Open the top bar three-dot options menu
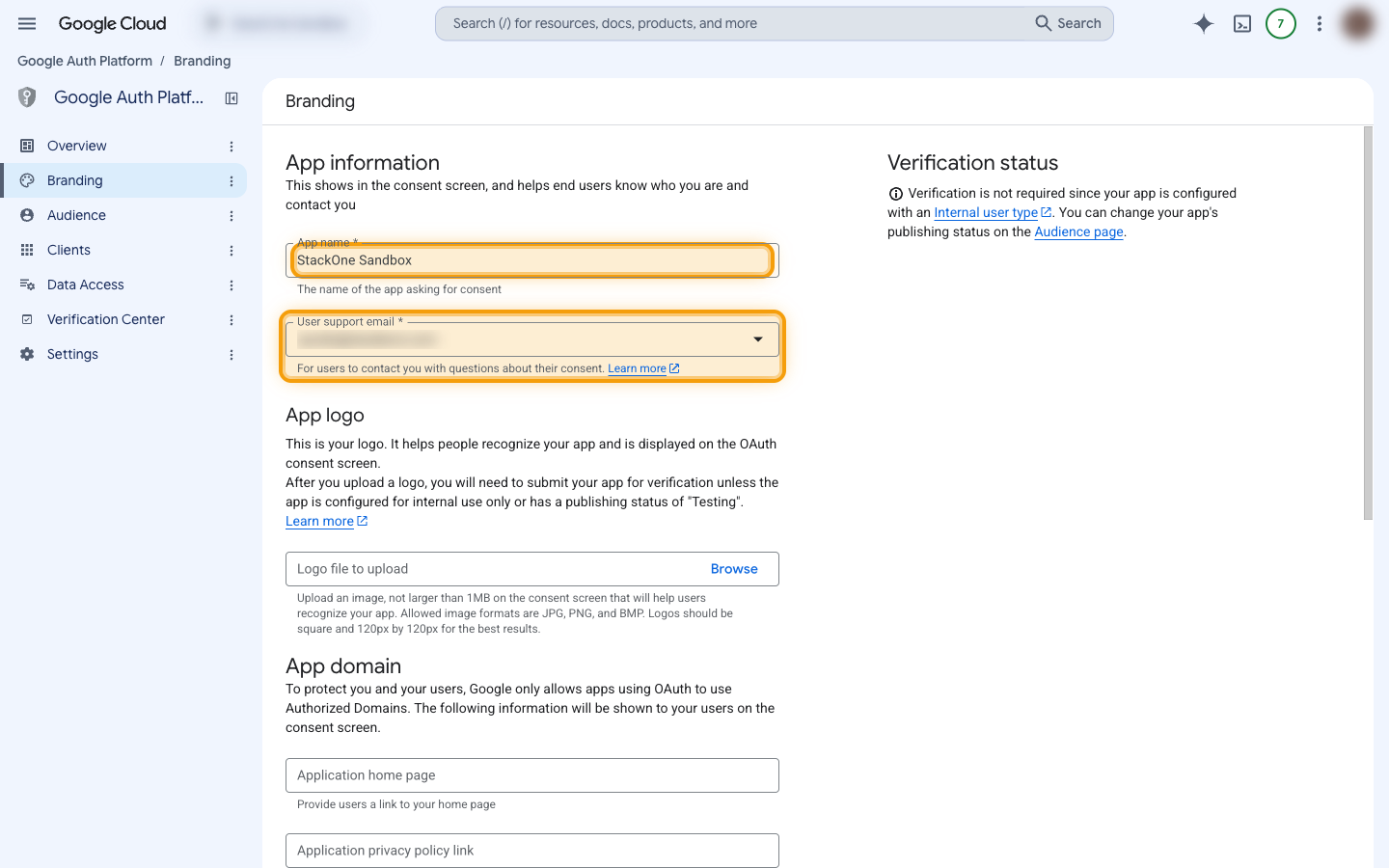1389x868 pixels. 1320,23
